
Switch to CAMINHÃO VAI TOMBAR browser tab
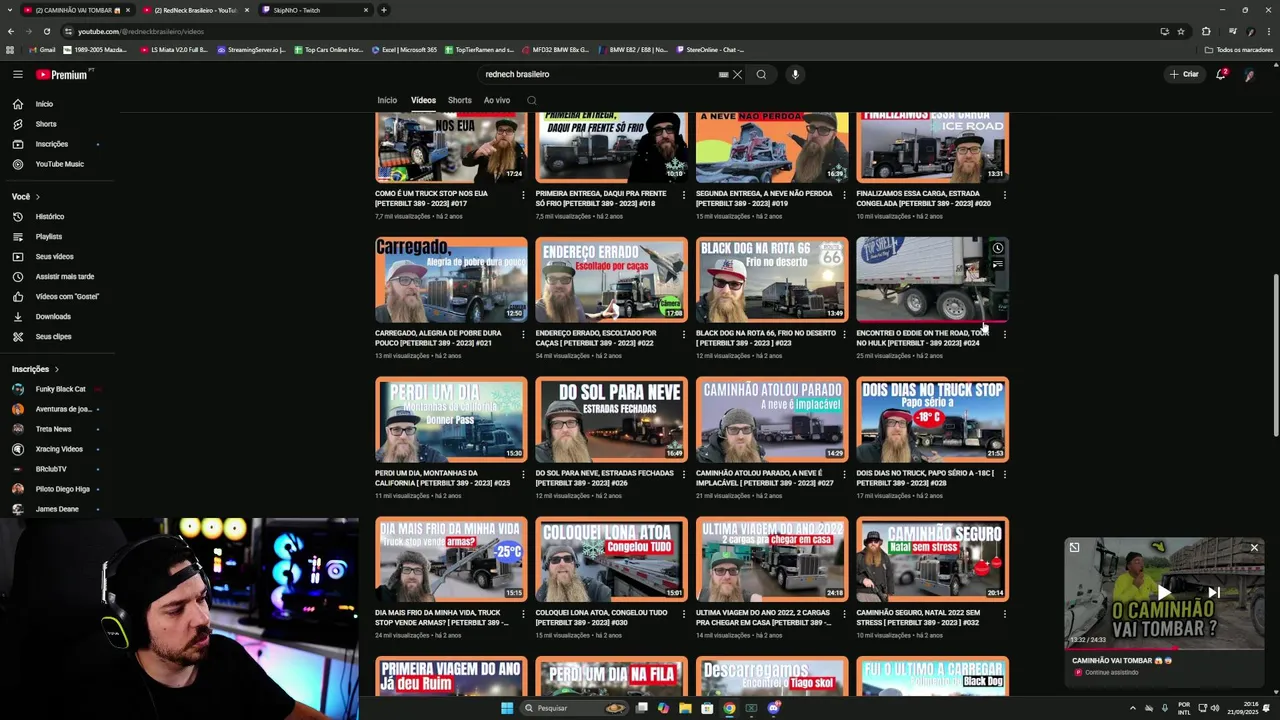coord(77,10)
